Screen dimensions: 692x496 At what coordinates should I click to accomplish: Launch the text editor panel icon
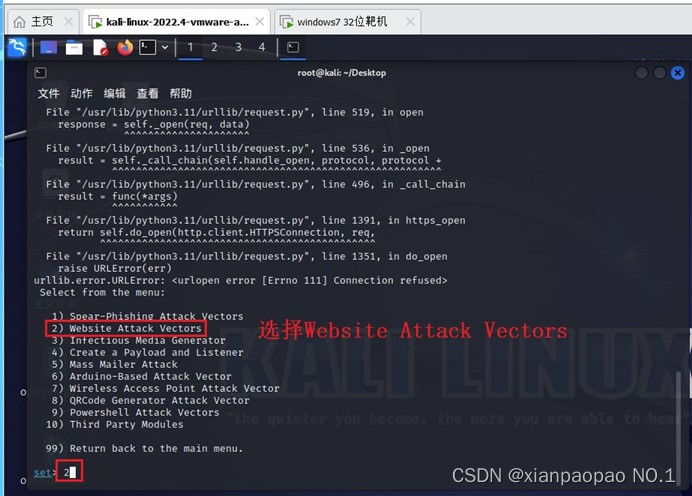[x=100, y=48]
